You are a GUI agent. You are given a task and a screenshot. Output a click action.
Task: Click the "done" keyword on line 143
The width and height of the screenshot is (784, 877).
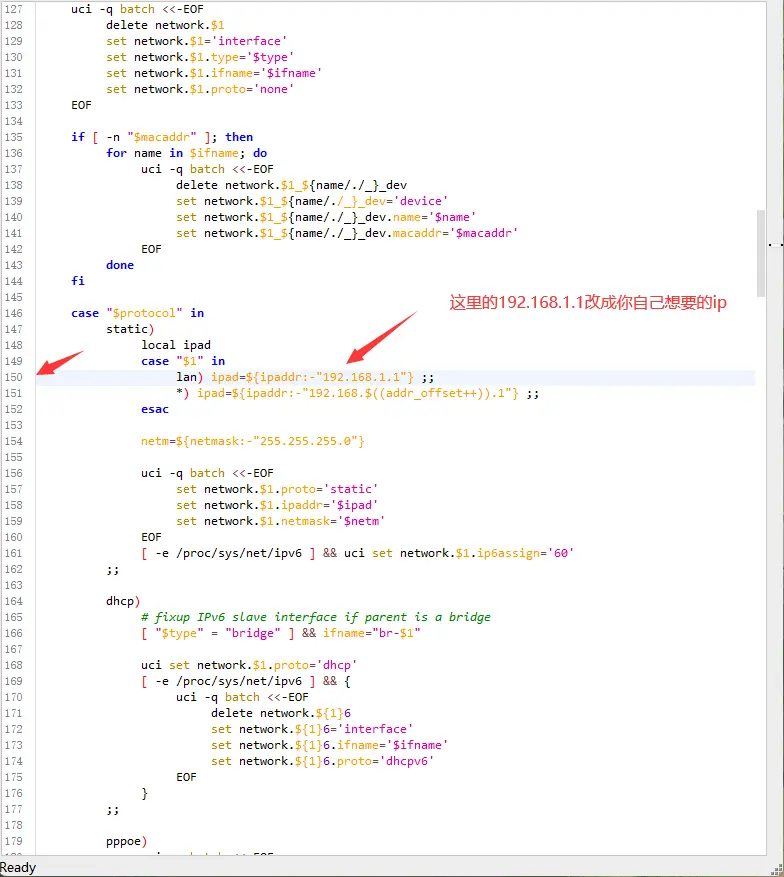(120, 266)
